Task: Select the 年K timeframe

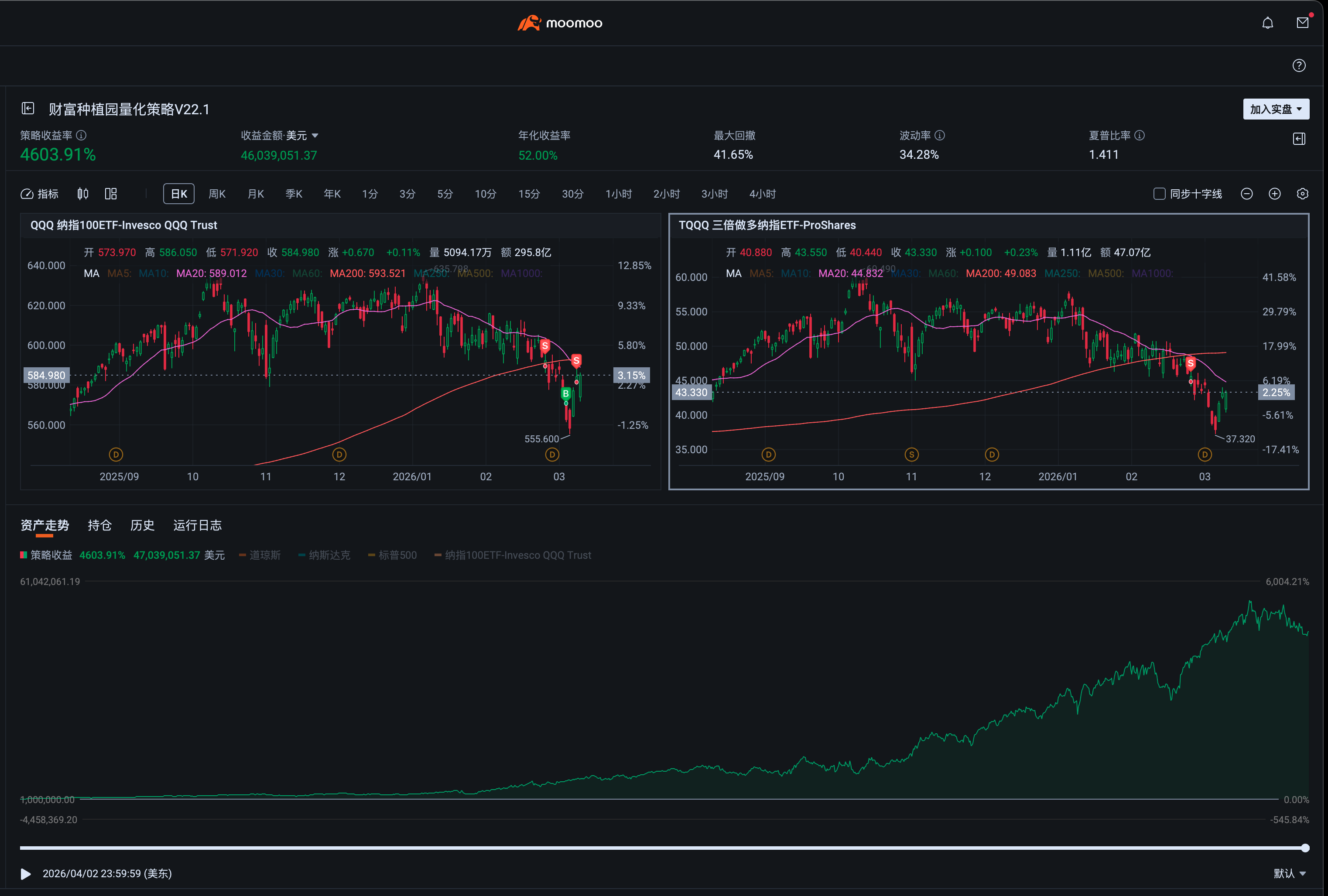Action: (x=332, y=194)
